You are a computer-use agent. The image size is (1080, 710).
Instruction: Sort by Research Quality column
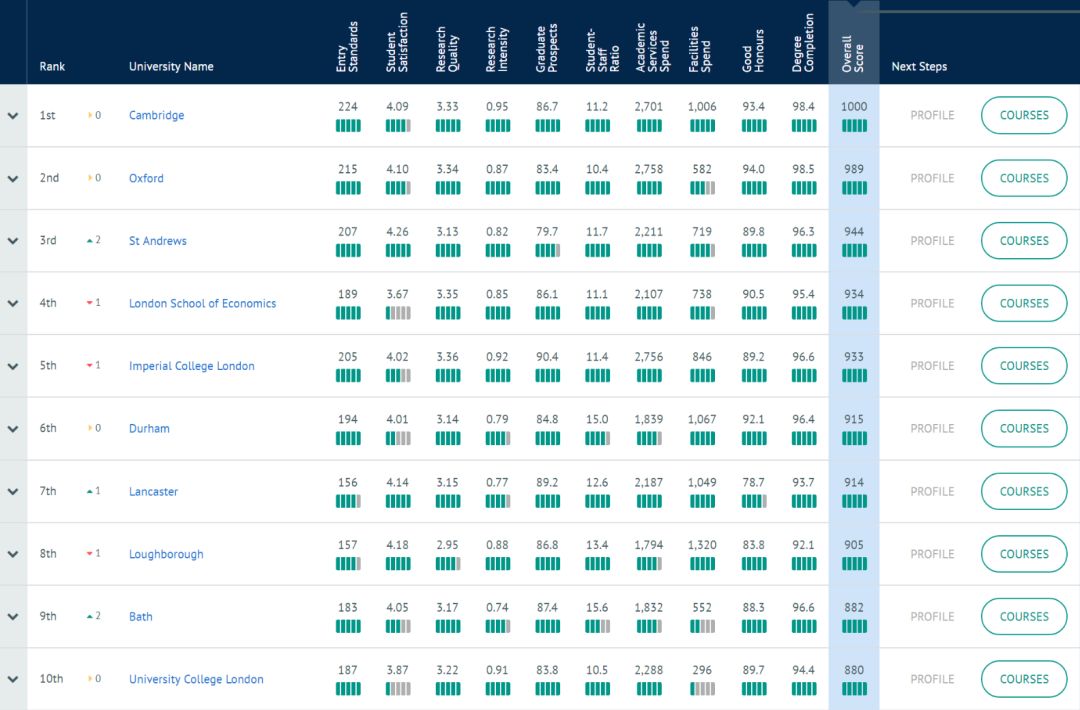pyautogui.click(x=447, y=49)
